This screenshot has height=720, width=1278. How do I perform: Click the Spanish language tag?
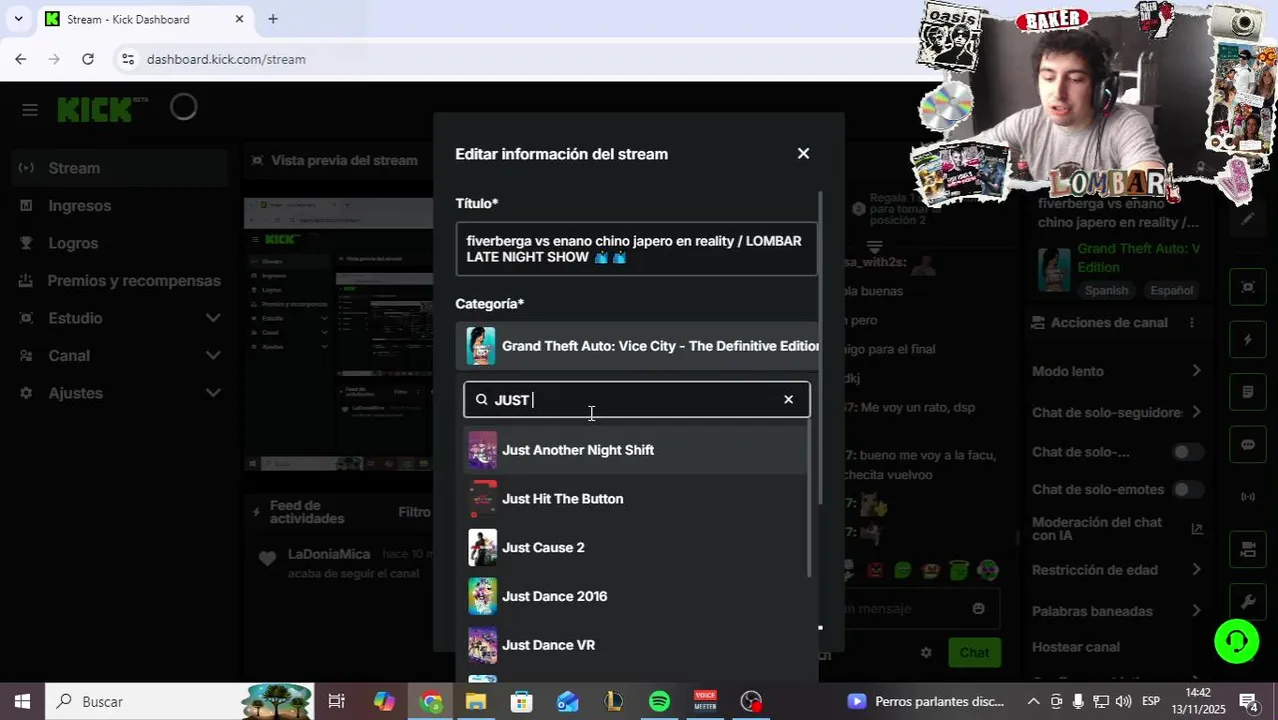(1107, 290)
